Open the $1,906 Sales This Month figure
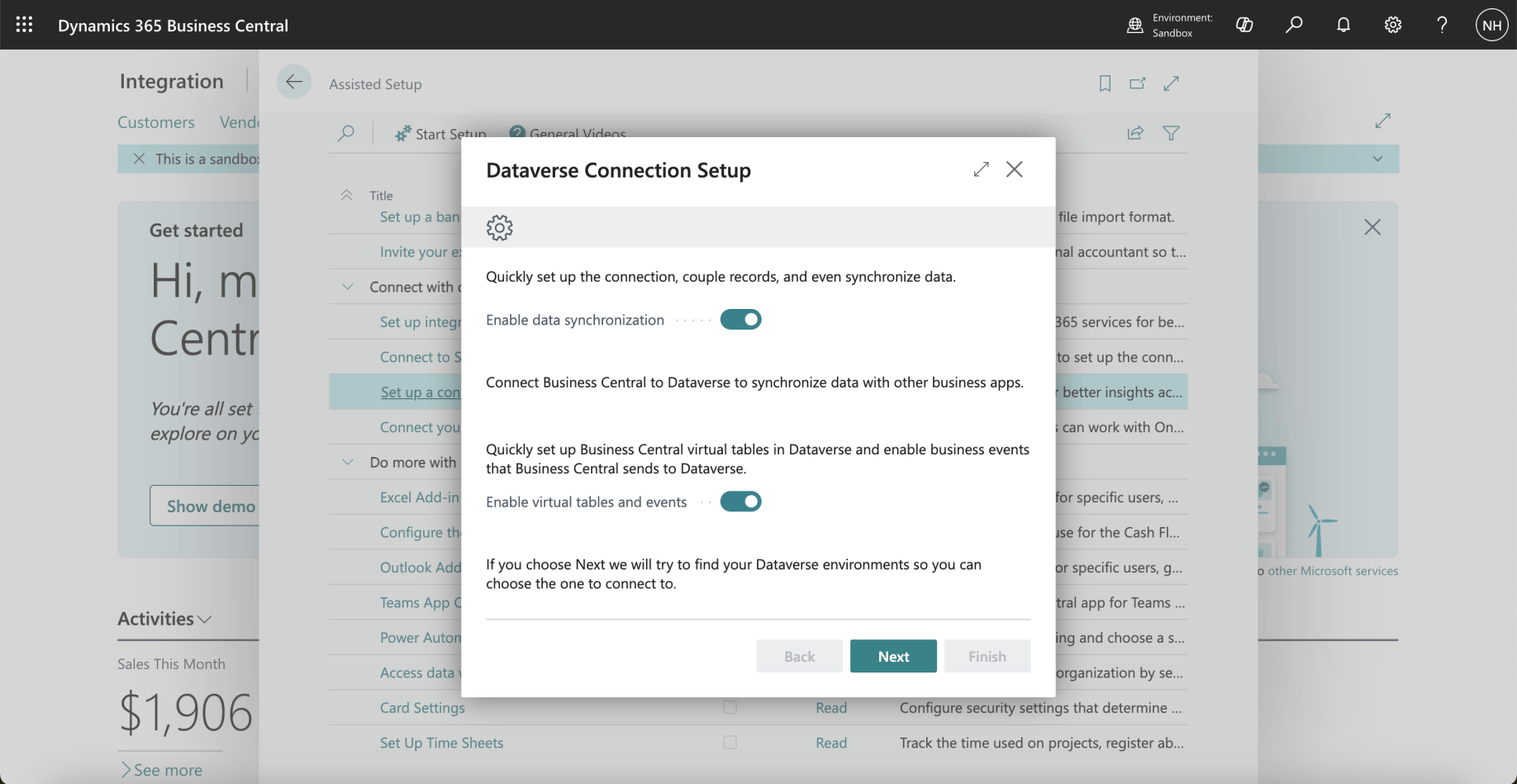 [186, 712]
